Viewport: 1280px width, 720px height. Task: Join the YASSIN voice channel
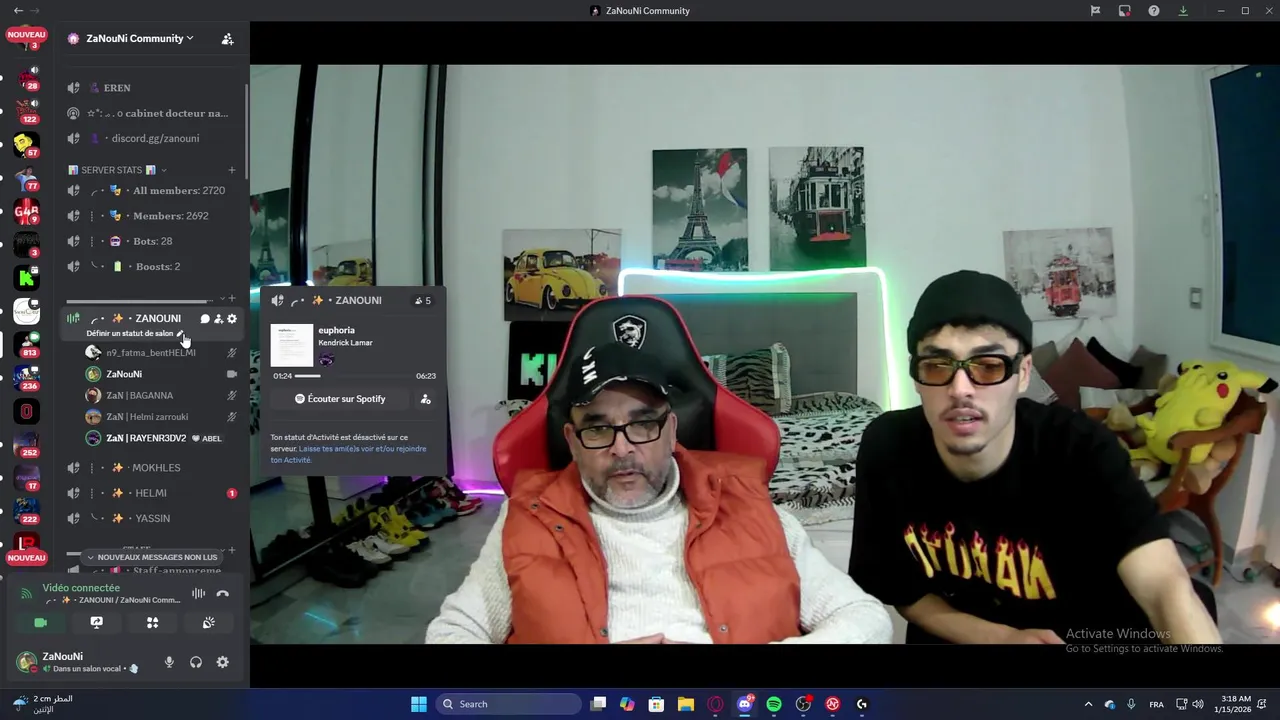152,518
